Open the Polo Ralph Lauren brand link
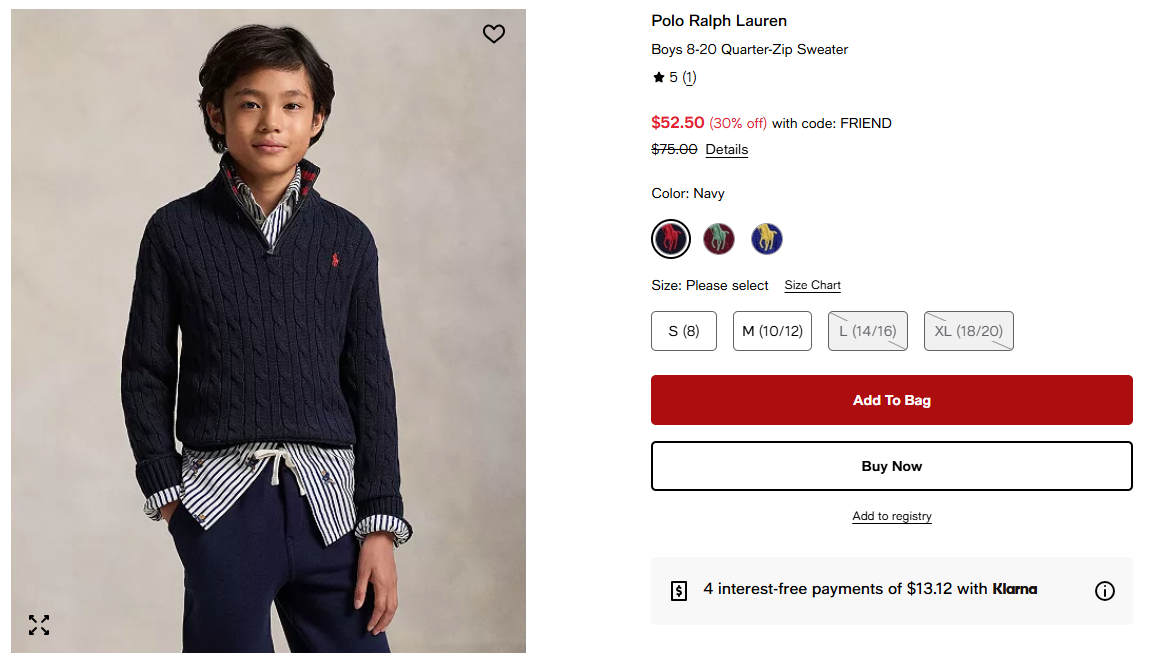Image resolution: width=1150 pixels, height=671 pixels. tap(719, 21)
